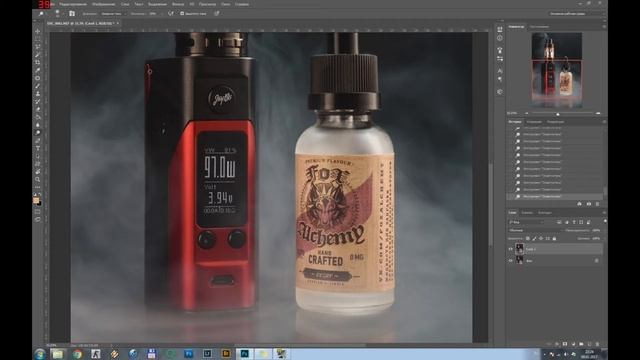The image size is (640, 360).
Task: Click the Navigator zoom slider handle
Action: (558, 113)
